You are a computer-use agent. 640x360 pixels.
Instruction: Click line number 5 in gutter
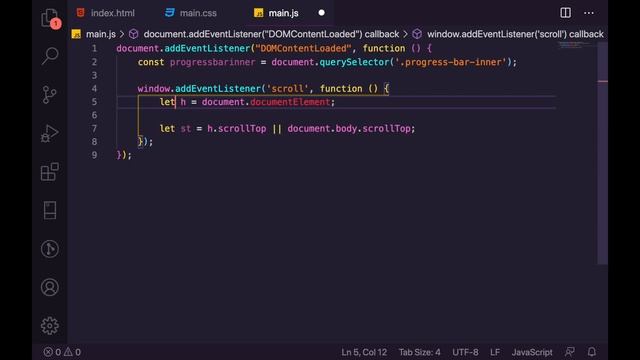(94, 102)
